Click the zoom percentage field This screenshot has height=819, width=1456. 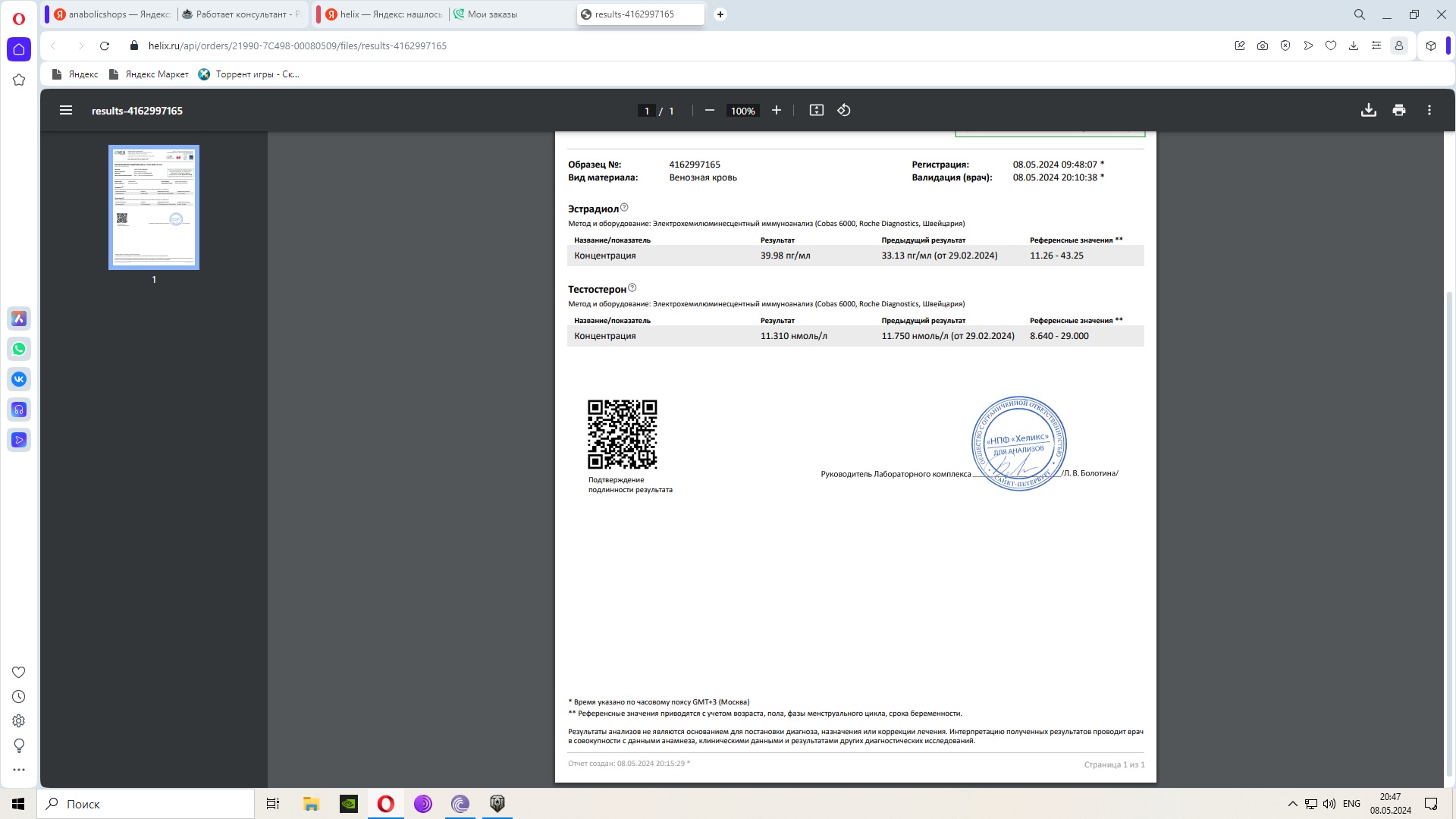pos(742,111)
